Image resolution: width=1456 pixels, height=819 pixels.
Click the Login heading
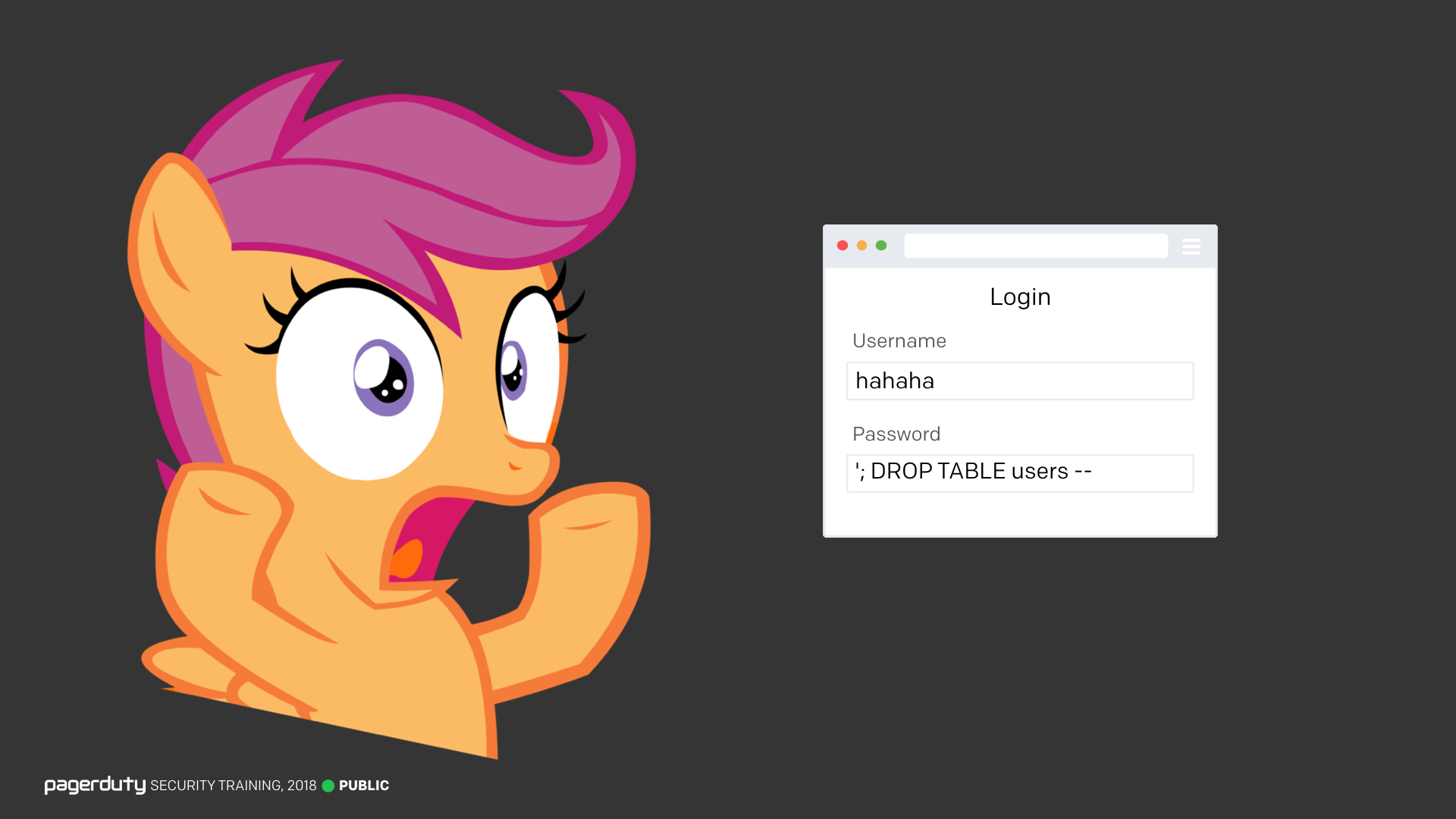(1020, 297)
